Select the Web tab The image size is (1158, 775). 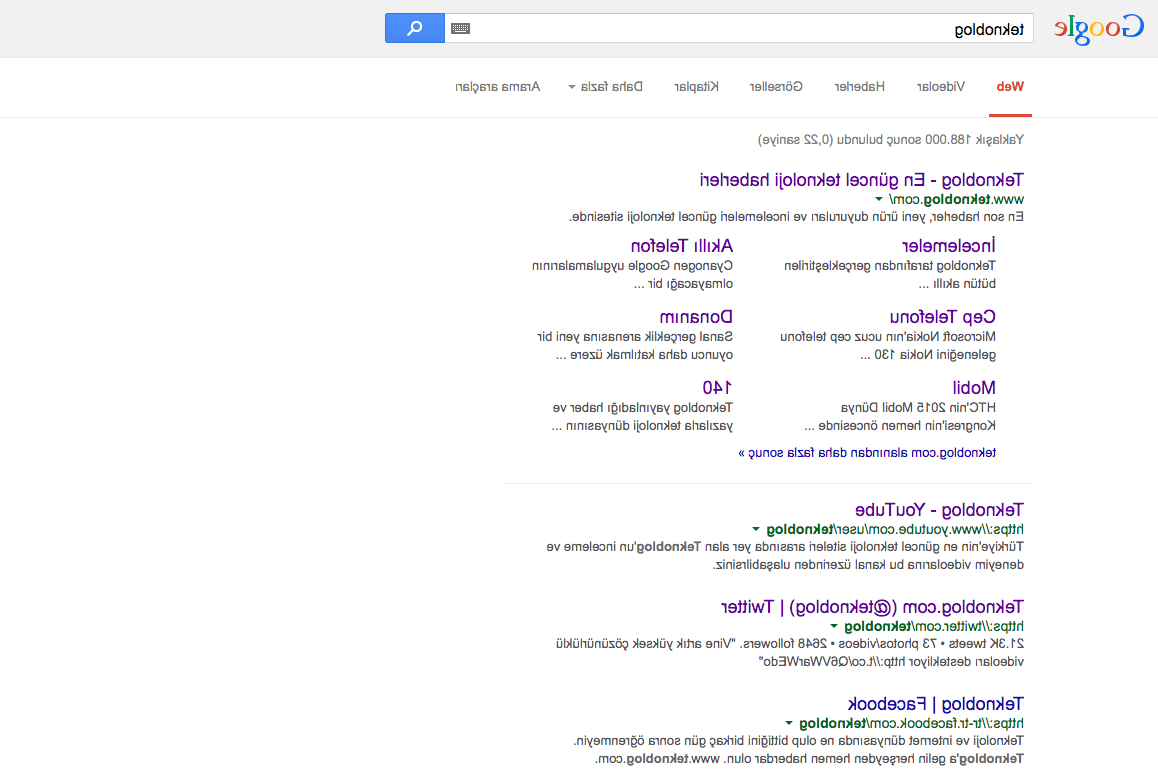1010,86
